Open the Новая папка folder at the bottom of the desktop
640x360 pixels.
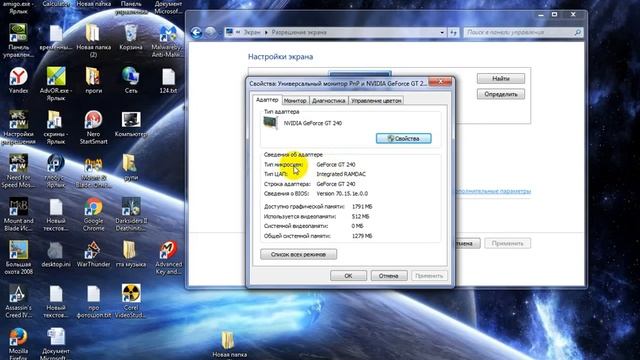[x=229, y=345]
